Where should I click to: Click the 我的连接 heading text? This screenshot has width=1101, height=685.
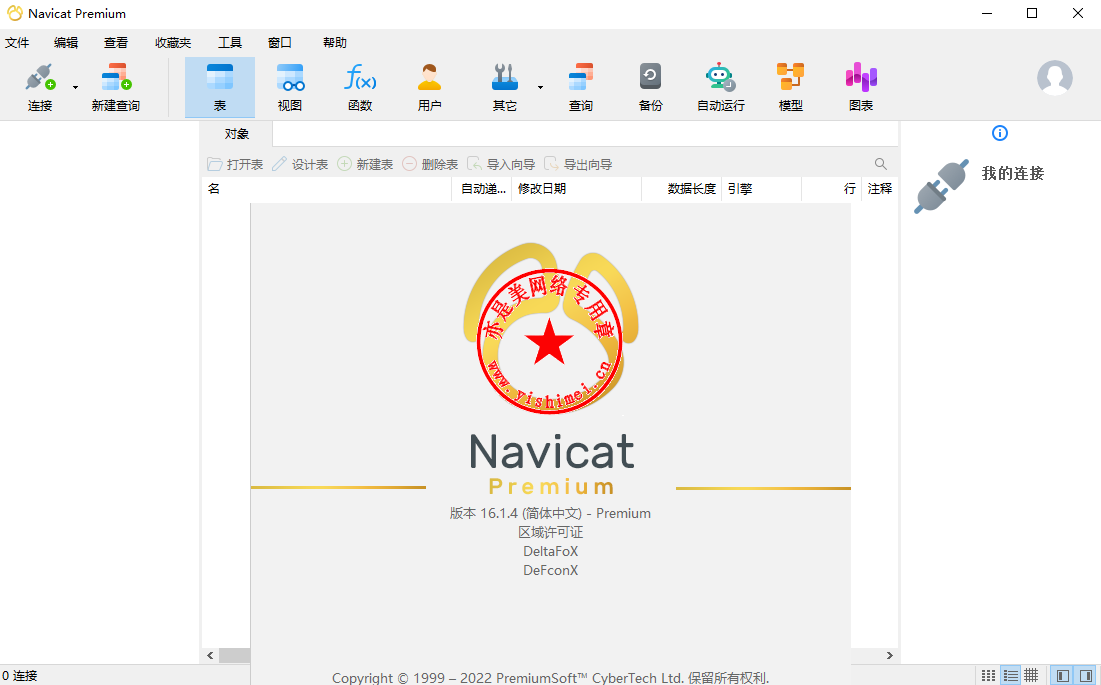click(1013, 173)
